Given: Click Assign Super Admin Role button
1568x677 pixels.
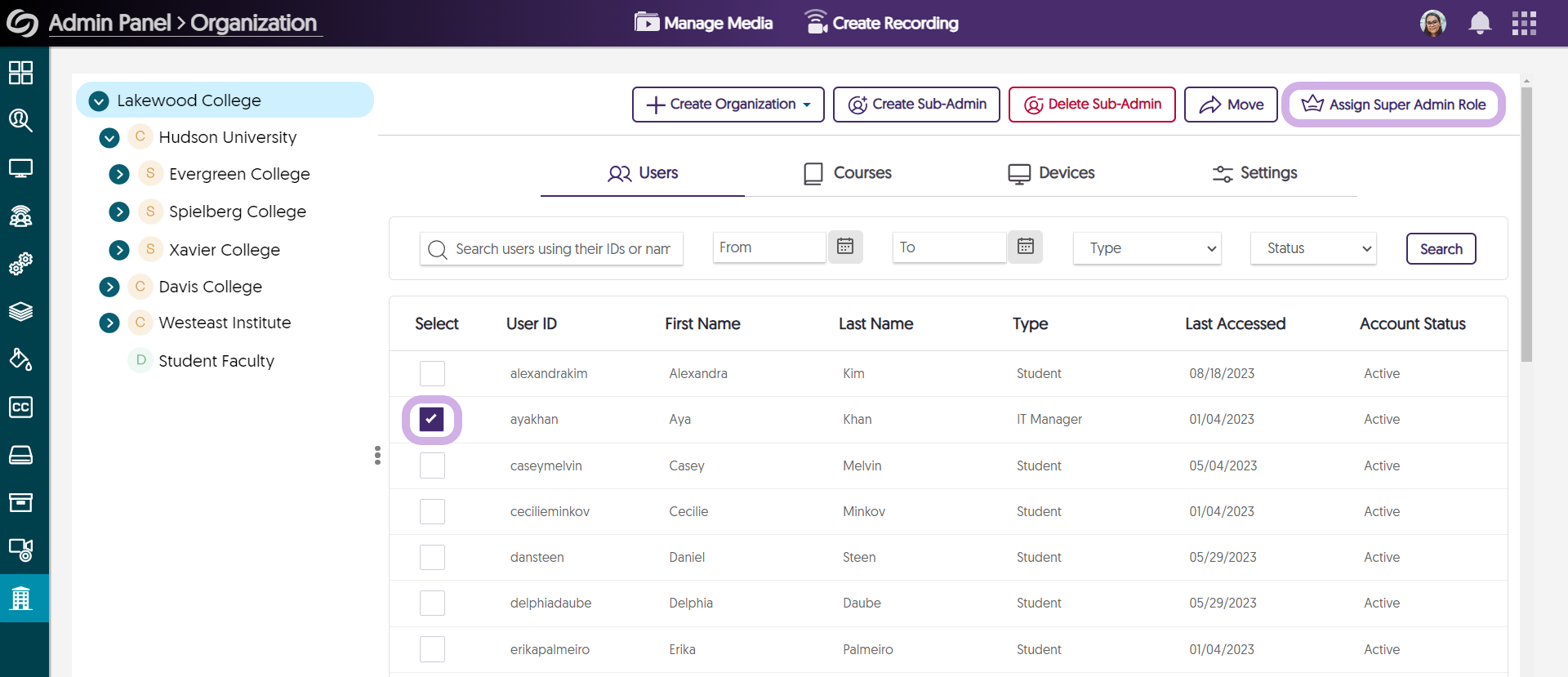Looking at the screenshot, I should point(1393,105).
